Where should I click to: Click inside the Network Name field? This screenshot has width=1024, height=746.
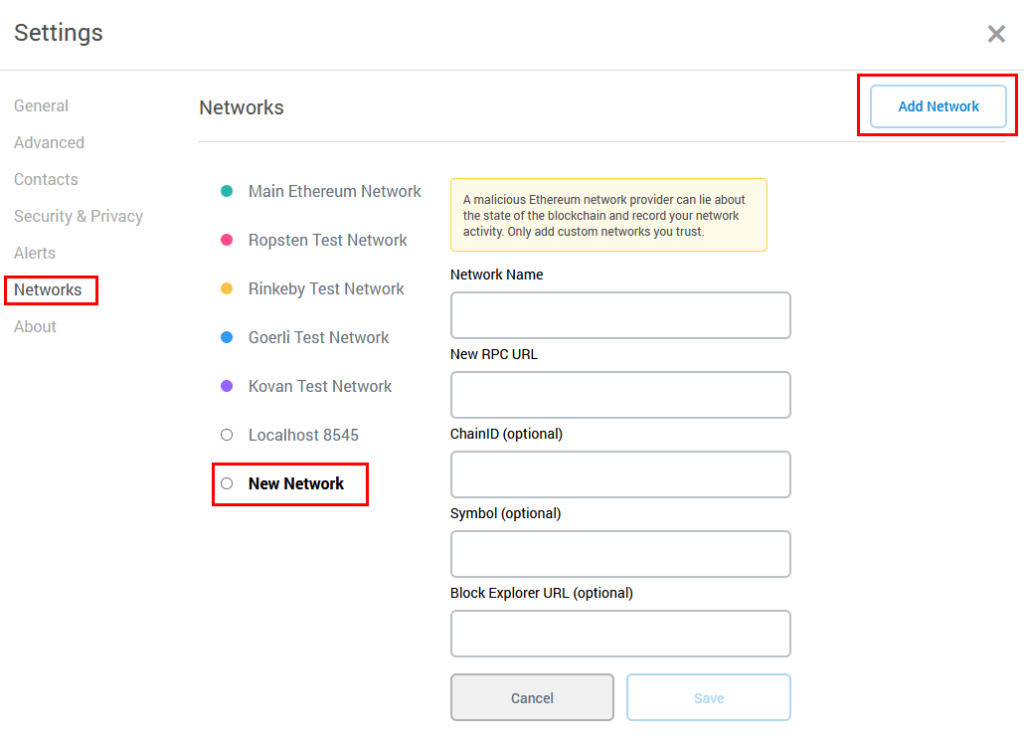(x=620, y=314)
